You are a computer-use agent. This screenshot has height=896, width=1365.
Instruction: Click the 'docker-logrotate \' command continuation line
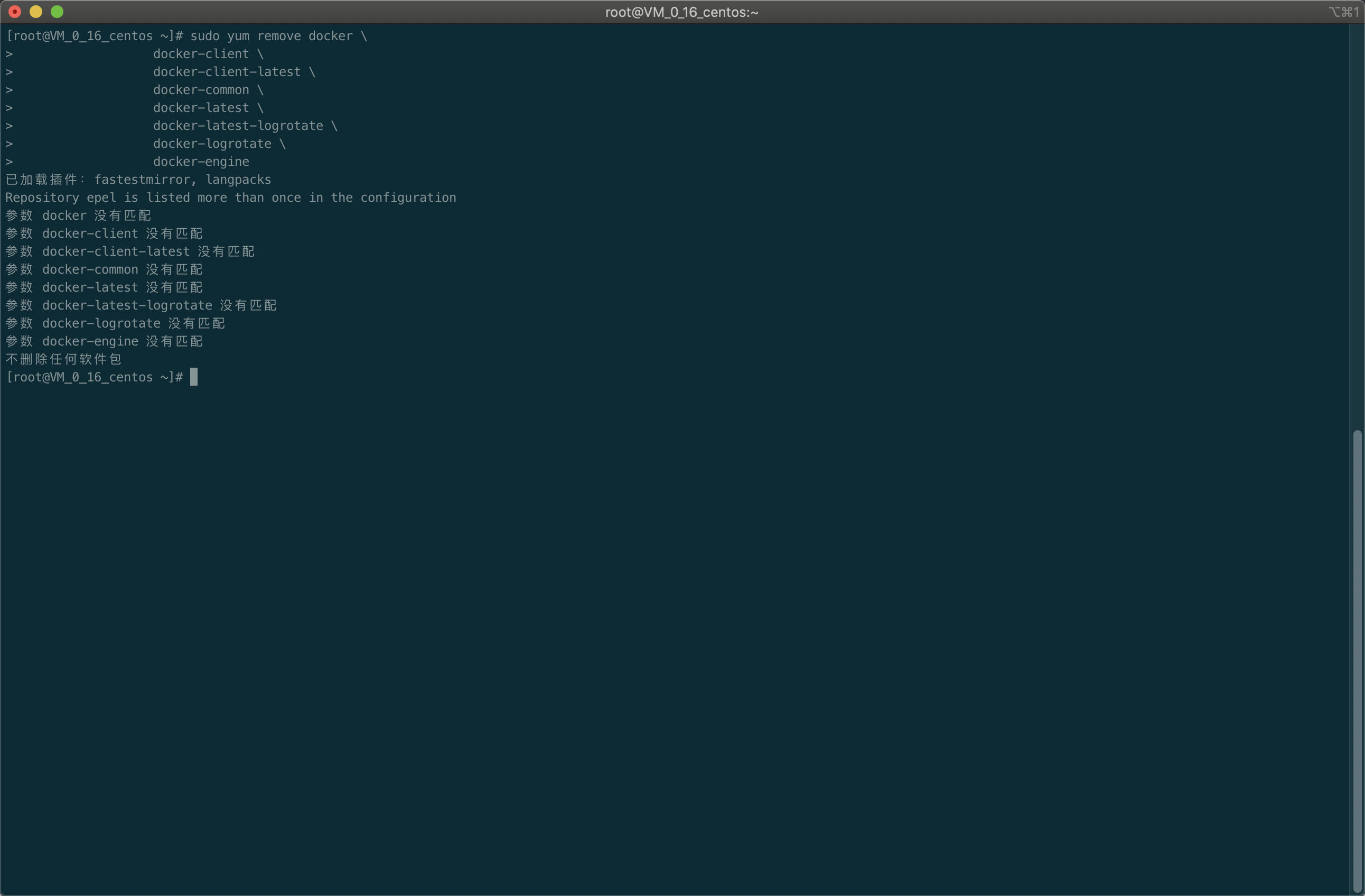point(219,143)
